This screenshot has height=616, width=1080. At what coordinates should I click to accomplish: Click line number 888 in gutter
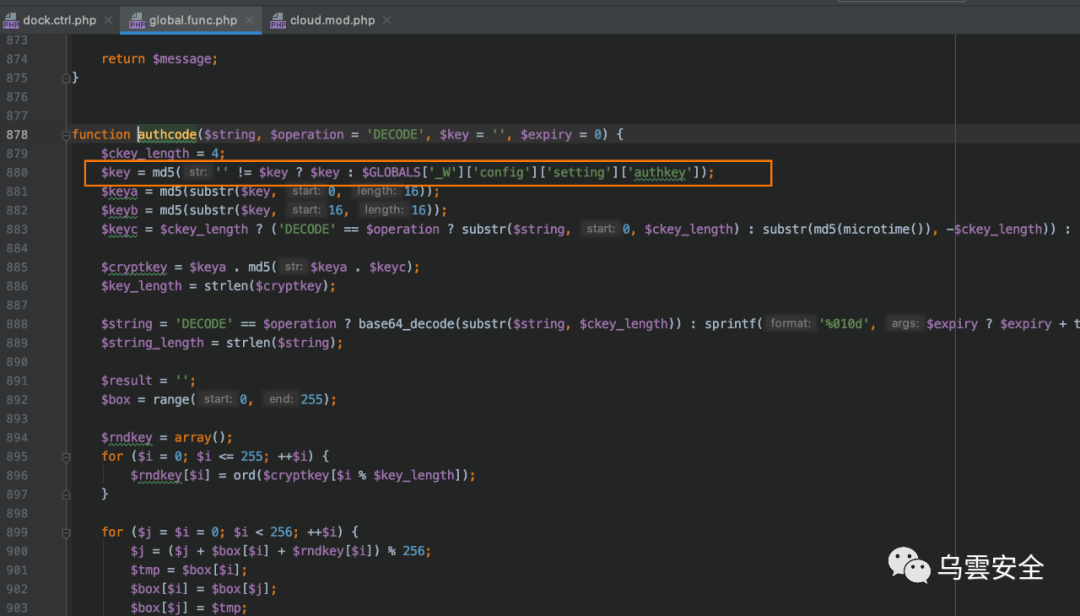click(17, 324)
